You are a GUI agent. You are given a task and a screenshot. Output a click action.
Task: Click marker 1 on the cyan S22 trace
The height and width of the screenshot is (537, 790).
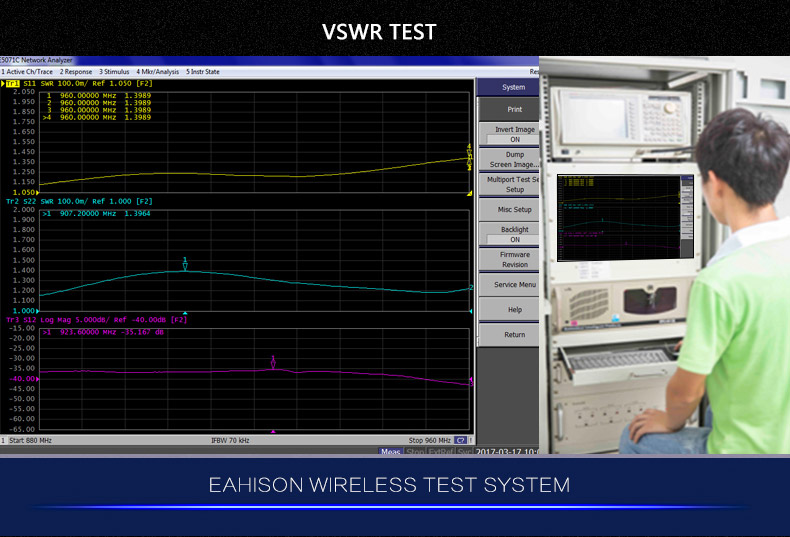coord(185,266)
